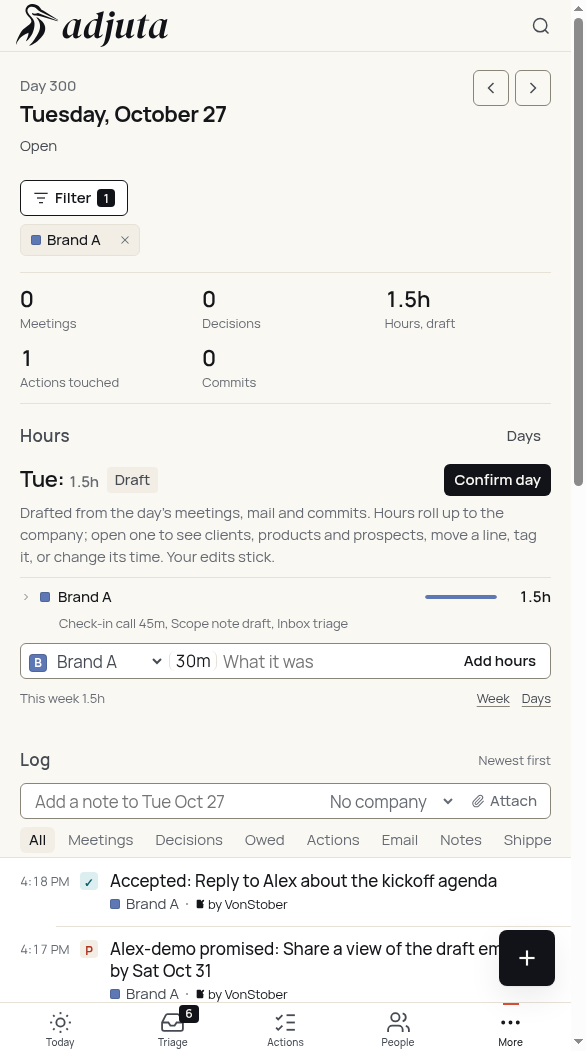Focus the What it was field
This screenshot has width=586, height=1051.
(335, 662)
